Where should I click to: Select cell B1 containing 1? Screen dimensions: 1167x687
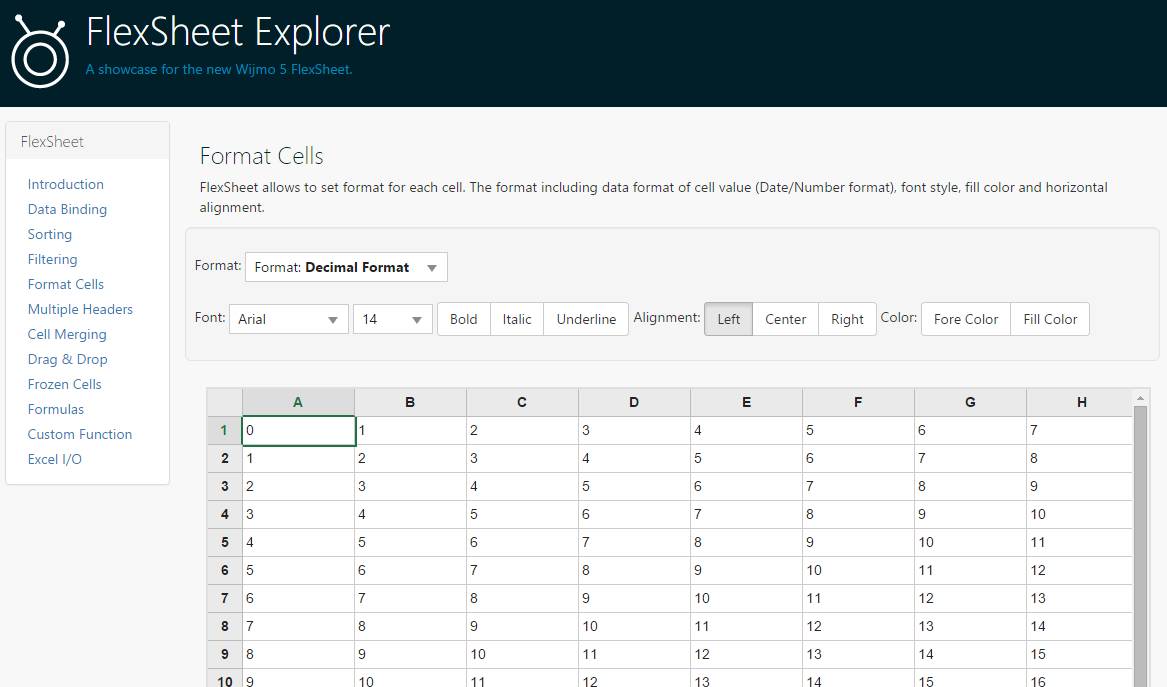pos(410,430)
